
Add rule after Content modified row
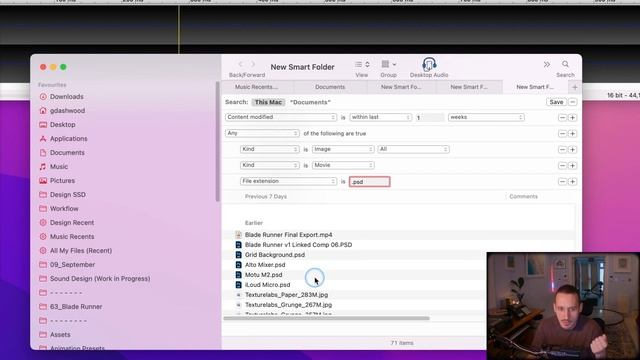pos(572,118)
